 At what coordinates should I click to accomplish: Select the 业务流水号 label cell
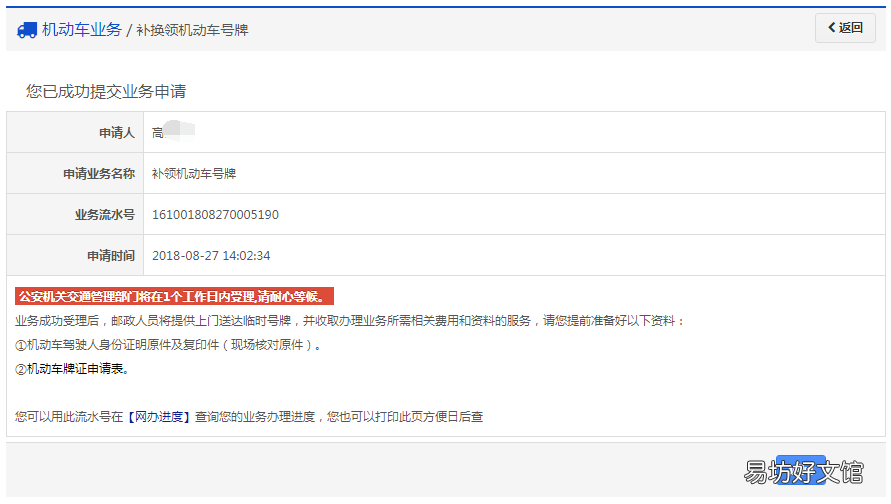[x=75, y=214]
